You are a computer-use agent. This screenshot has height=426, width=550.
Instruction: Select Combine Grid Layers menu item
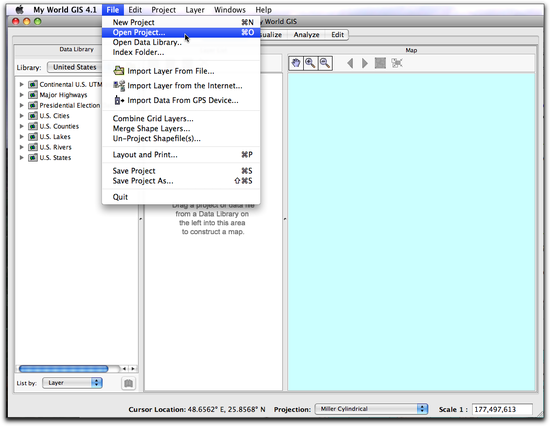(181, 119)
